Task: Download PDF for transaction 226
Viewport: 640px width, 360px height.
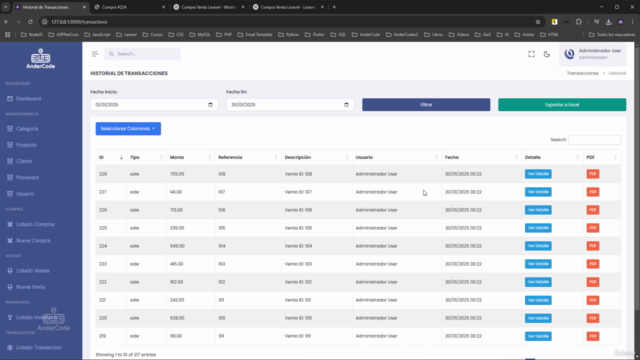Action: click(593, 210)
